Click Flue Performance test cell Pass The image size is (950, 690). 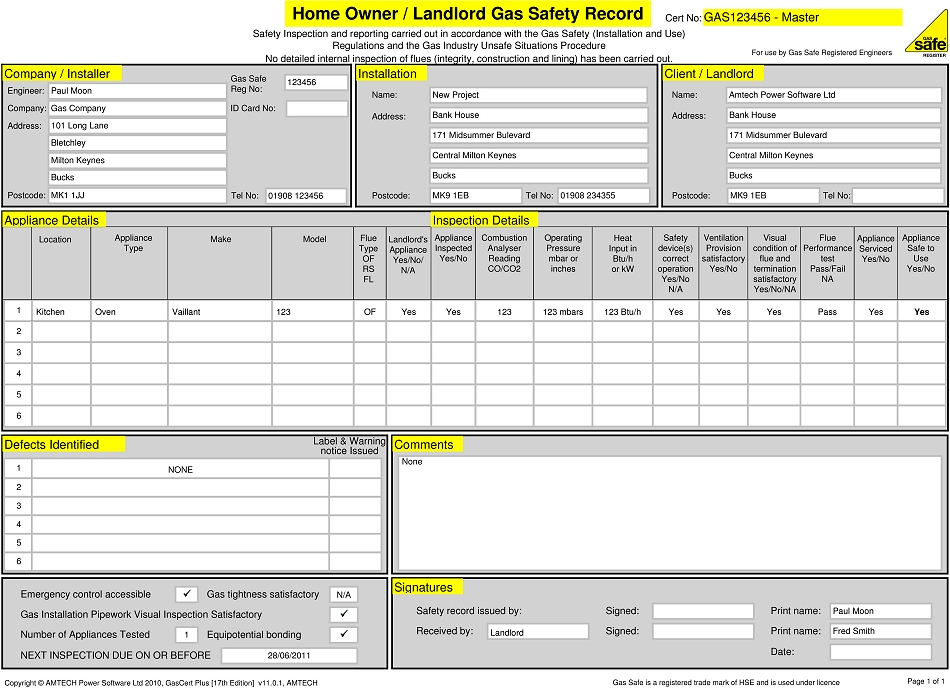click(x=827, y=311)
